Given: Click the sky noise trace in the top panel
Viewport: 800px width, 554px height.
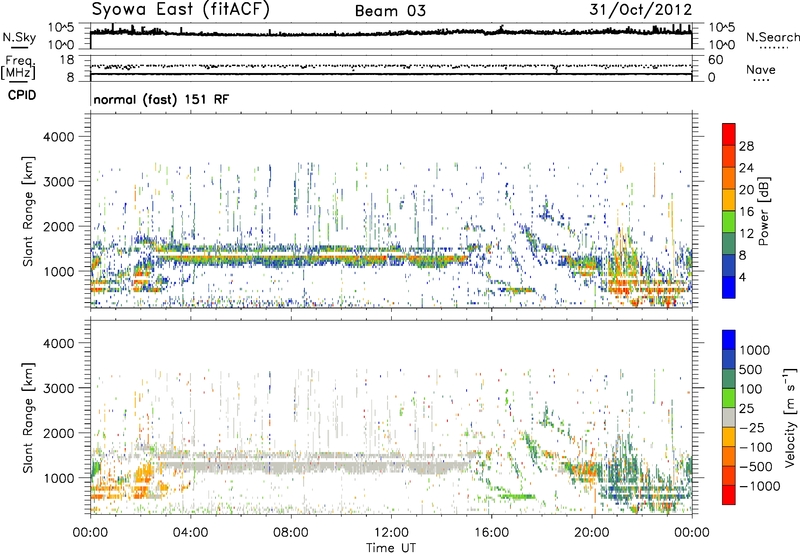Looking at the screenshot, I should pos(391,34).
